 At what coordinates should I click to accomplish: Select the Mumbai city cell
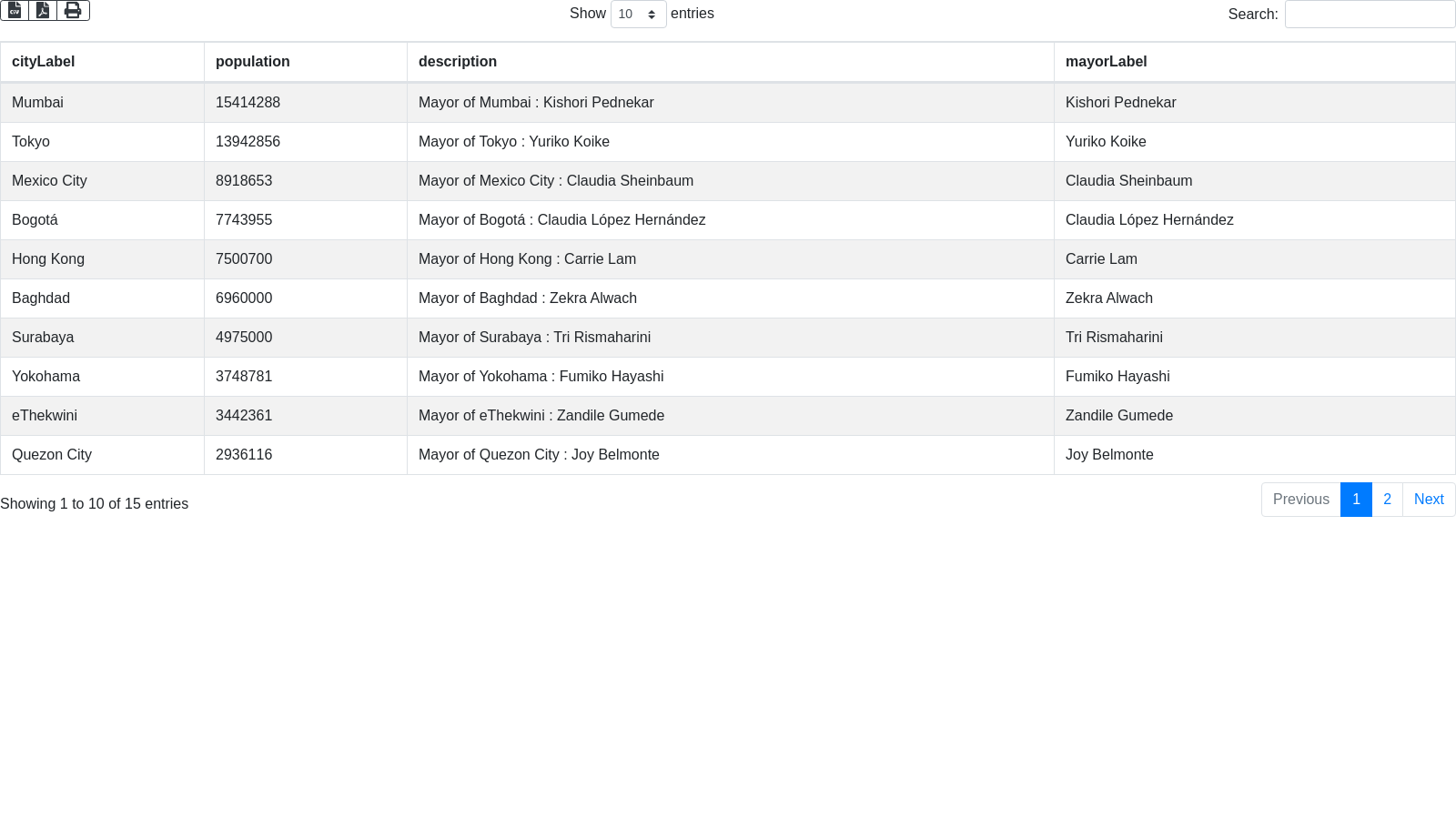click(x=37, y=103)
